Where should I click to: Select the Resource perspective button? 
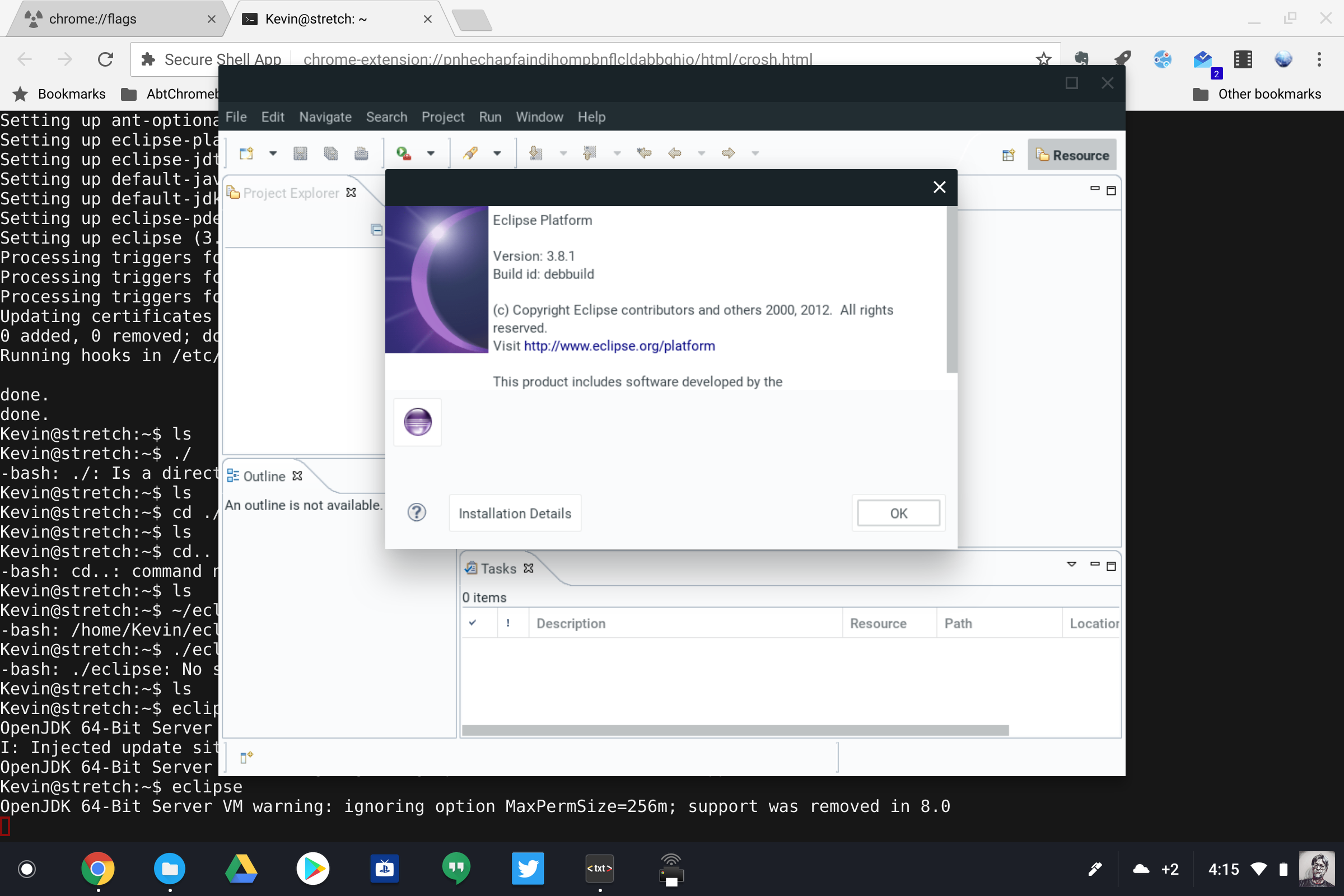1072,155
